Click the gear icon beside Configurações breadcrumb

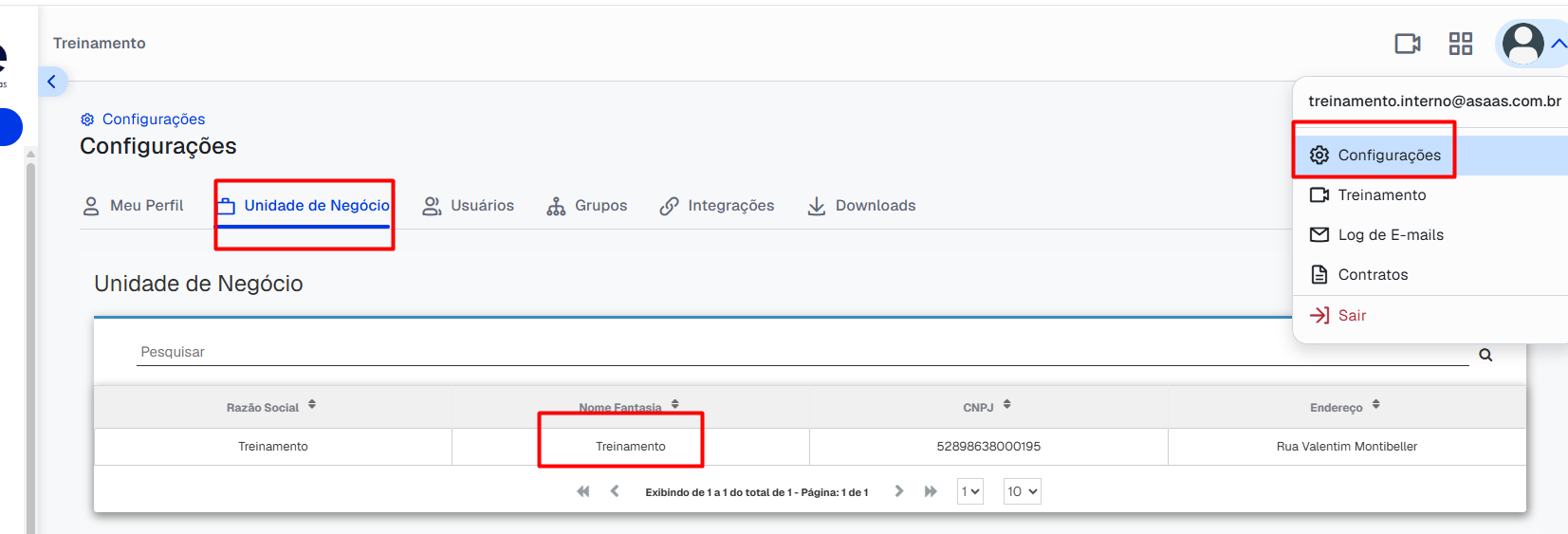(x=87, y=120)
